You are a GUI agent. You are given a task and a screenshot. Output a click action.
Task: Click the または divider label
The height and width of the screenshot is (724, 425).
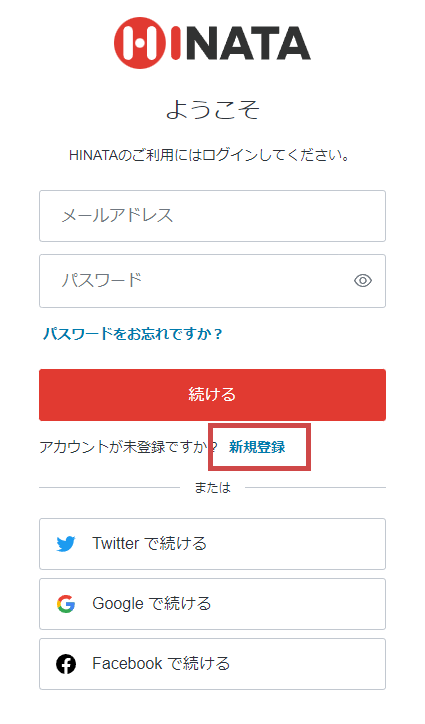(x=212, y=488)
